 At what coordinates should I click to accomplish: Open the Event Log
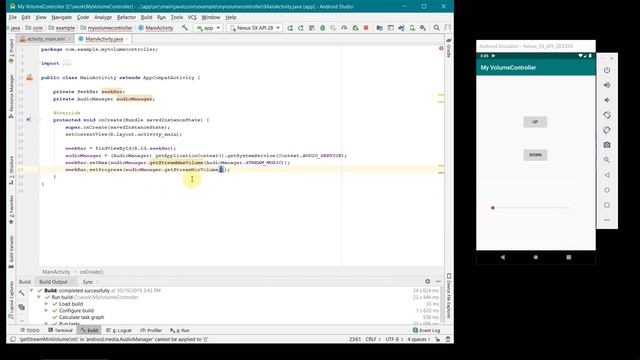426,330
